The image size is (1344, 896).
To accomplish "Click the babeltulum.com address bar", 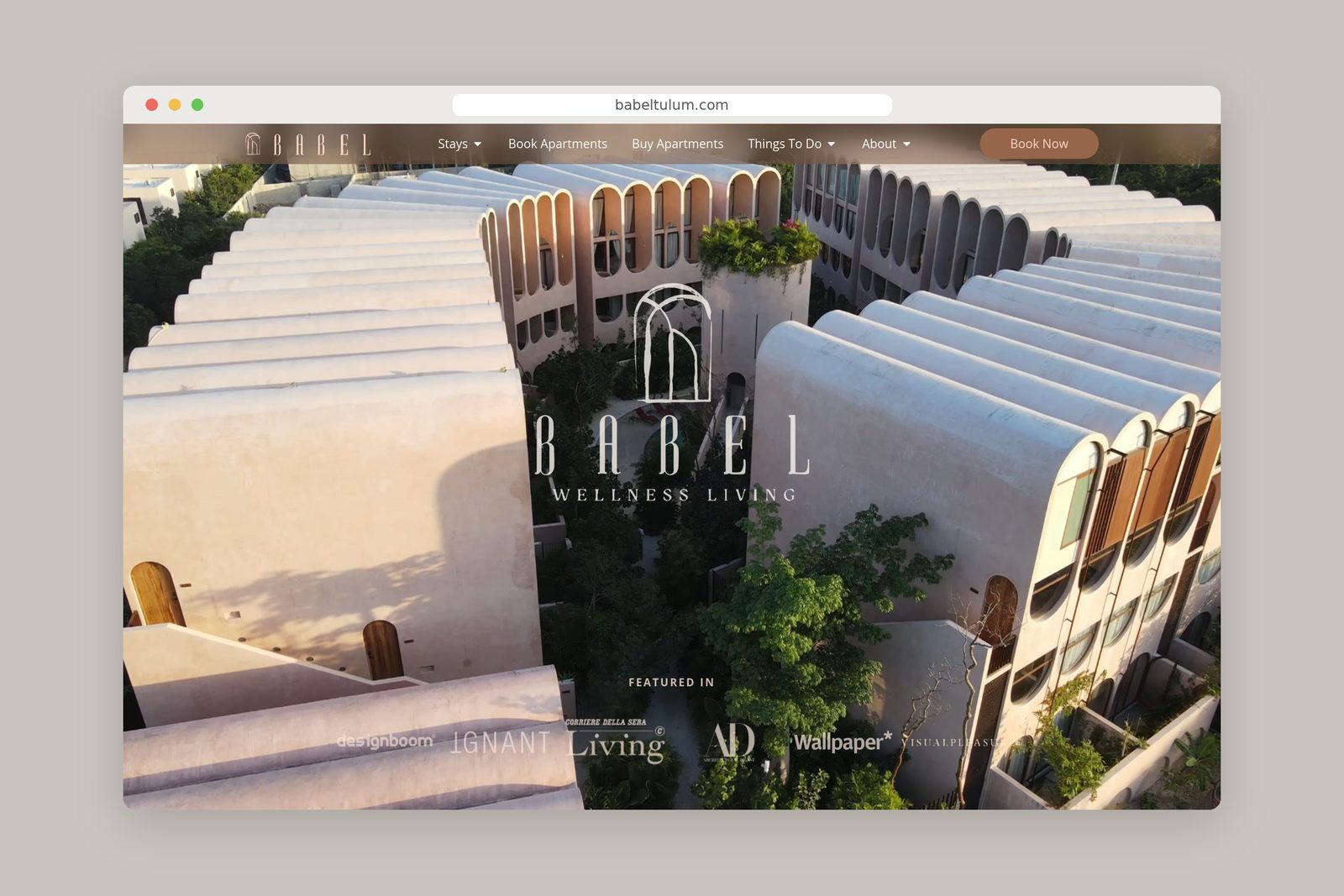I will coord(672,105).
